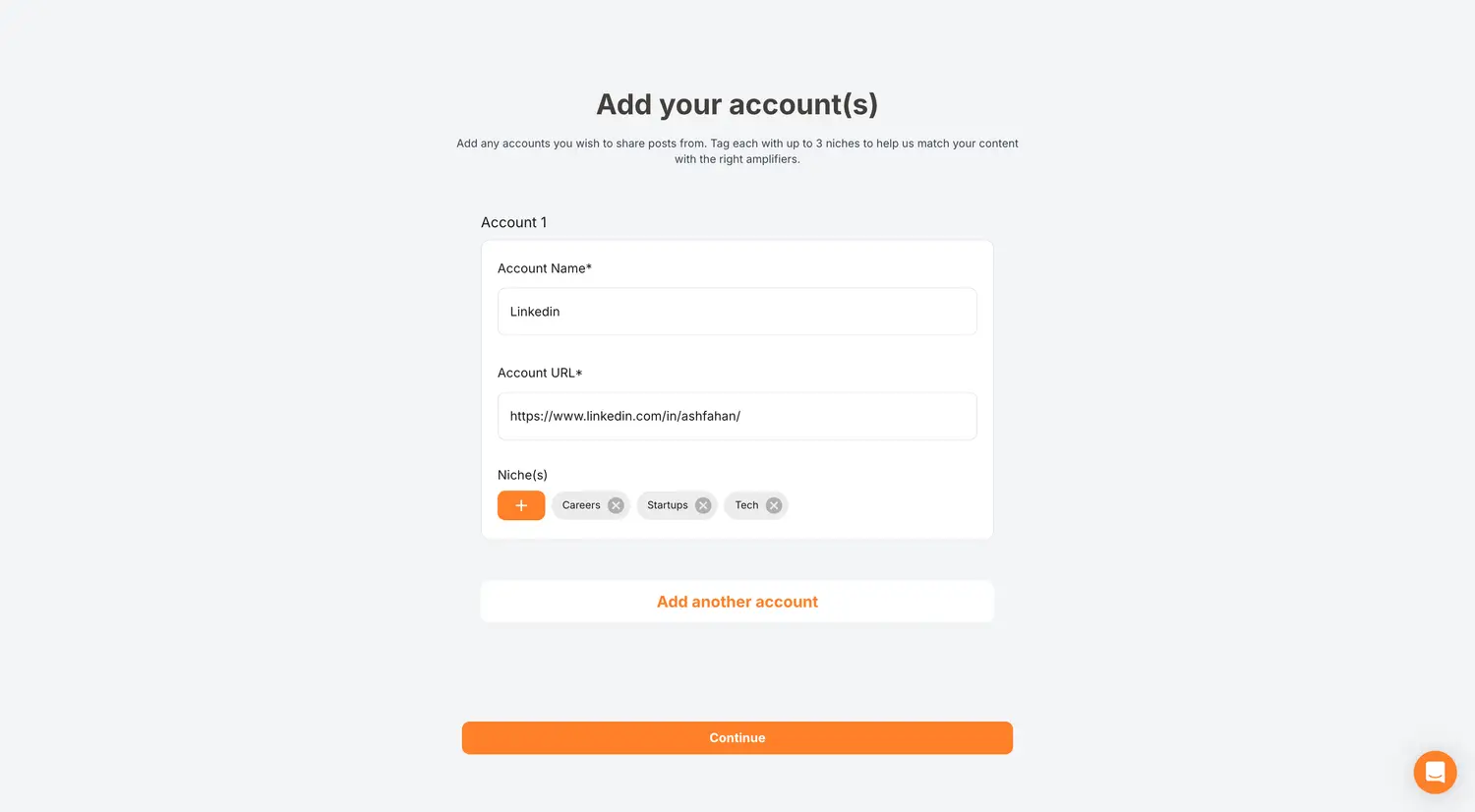Click the Niche(s) label

coord(522,475)
